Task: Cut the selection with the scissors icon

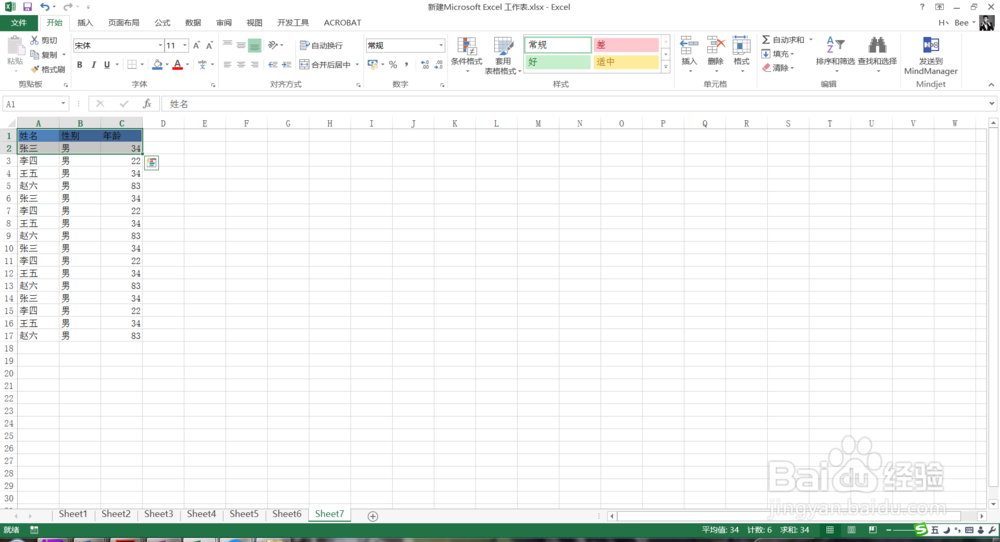Action: tap(44, 40)
